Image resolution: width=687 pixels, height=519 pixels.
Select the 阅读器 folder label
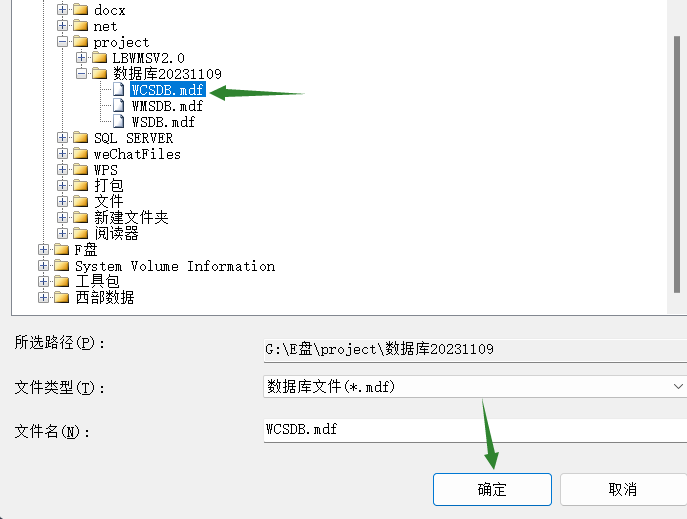[x=116, y=233]
